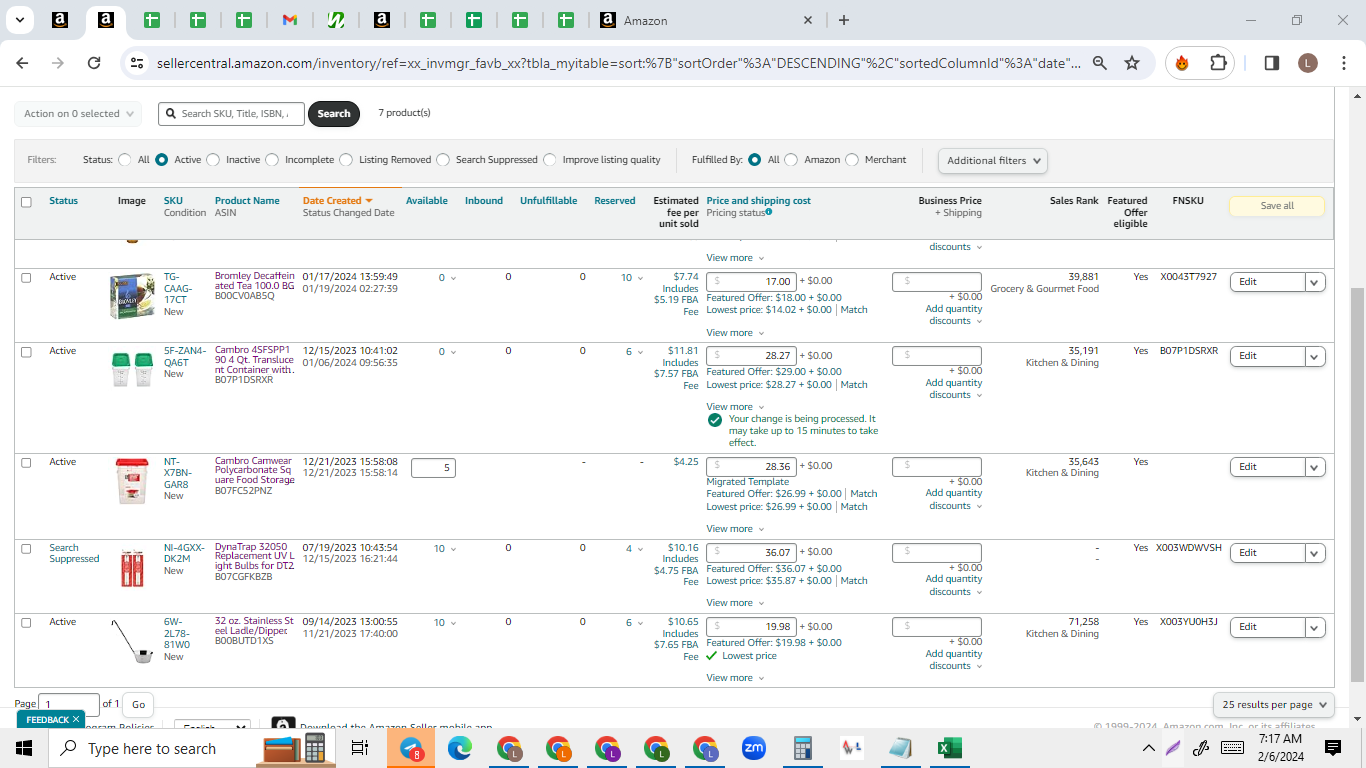The width and height of the screenshot is (1366, 768).
Task: Click the Pricing status info icon
Action: click(x=768, y=212)
